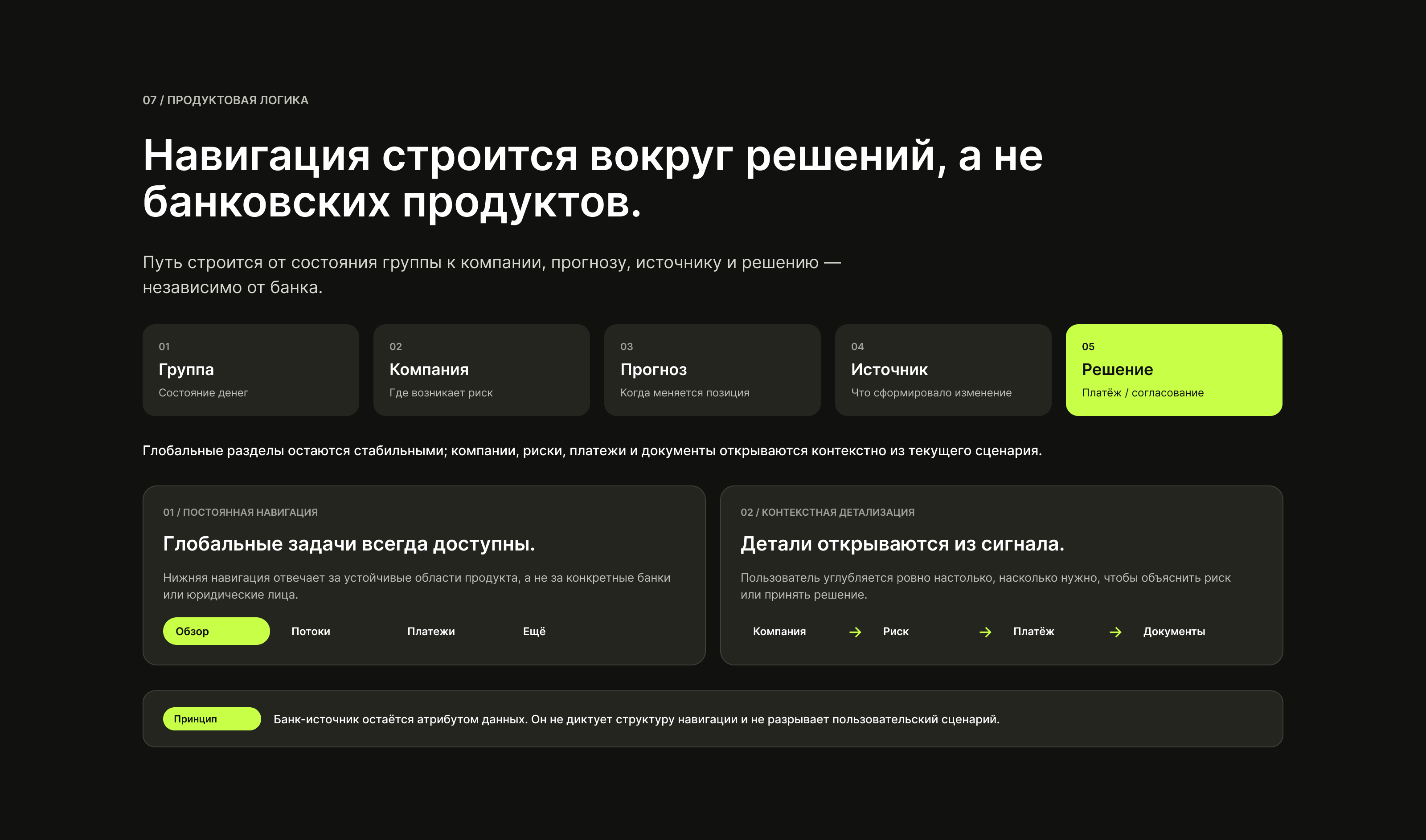This screenshot has height=840, width=1426.
Task: Select the Платёж step in detail flow
Action: tap(1033, 631)
